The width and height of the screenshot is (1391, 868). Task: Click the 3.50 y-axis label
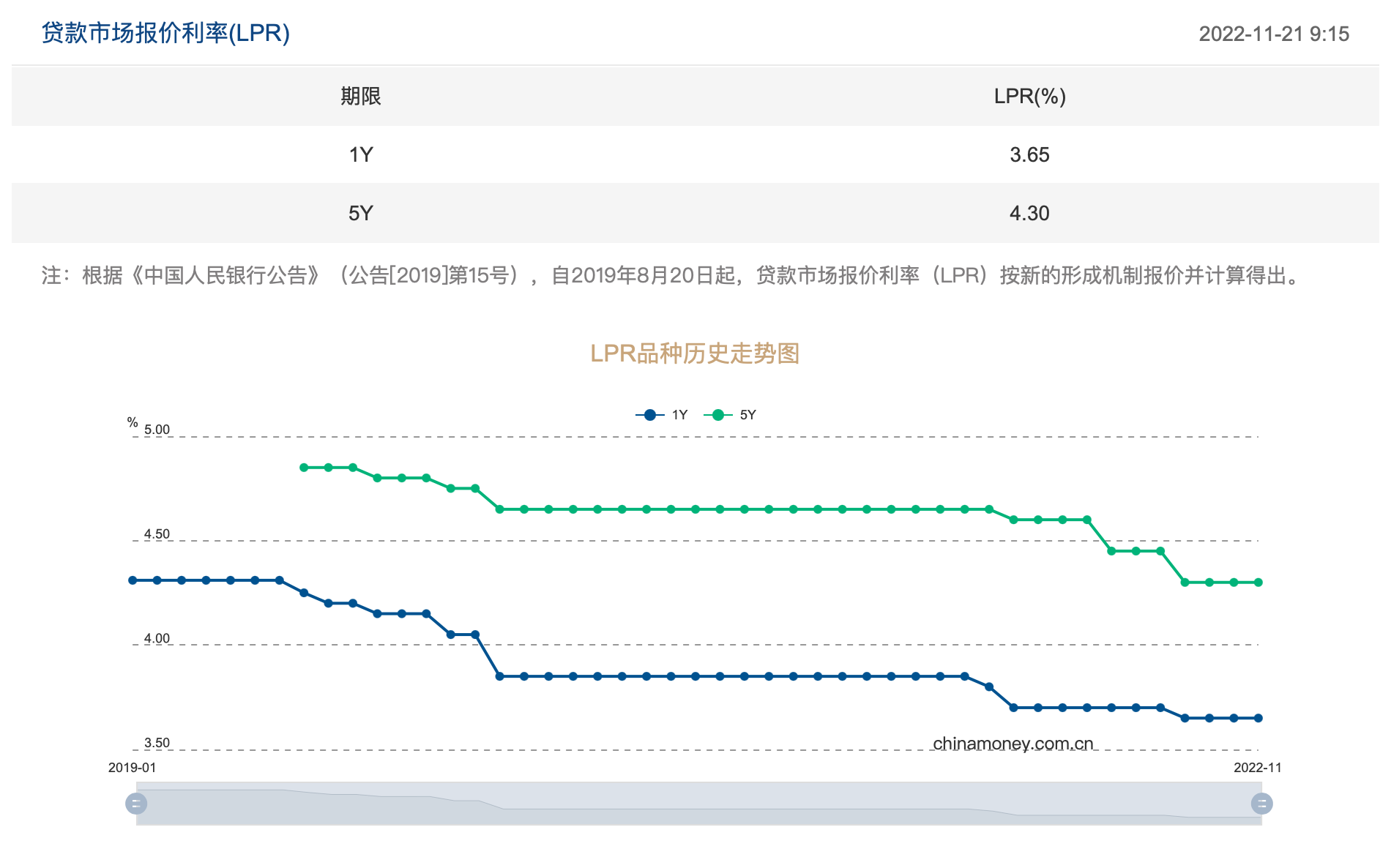[x=157, y=743]
